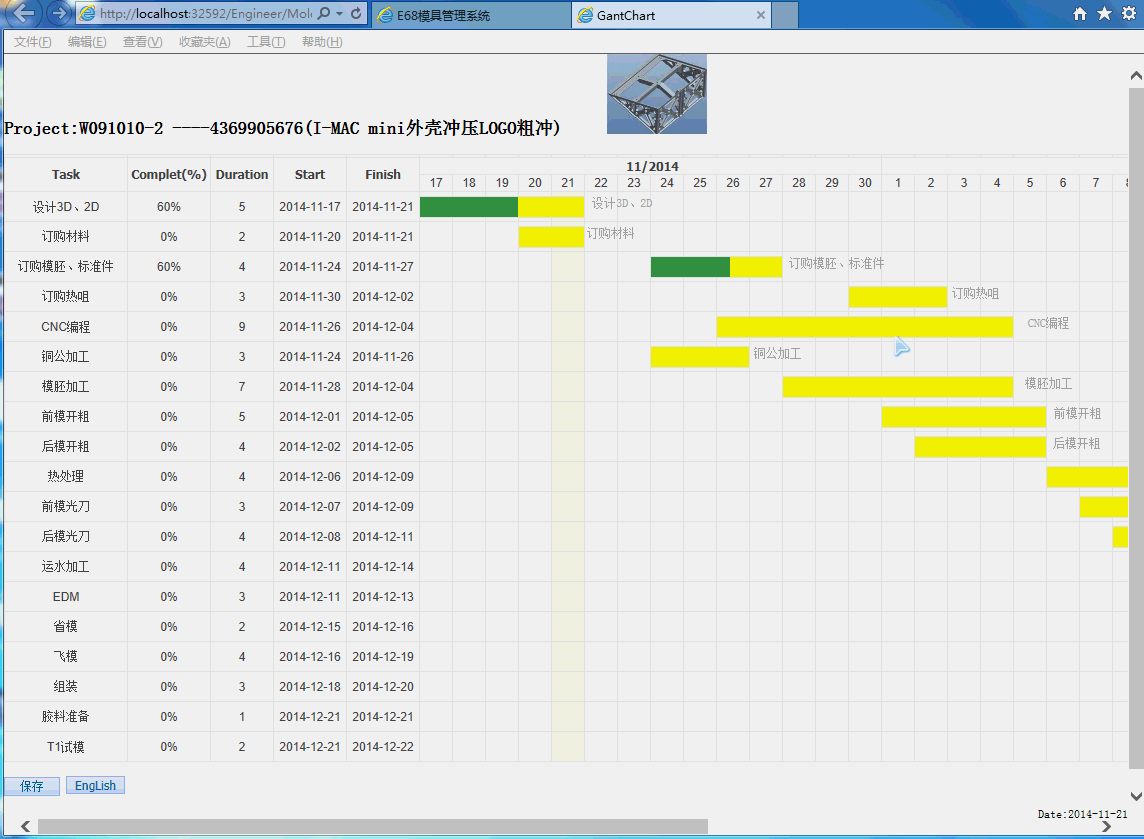Image resolution: width=1144 pixels, height=839 pixels.
Task: Click the project title W091010-2 text
Action: point(282,128)
